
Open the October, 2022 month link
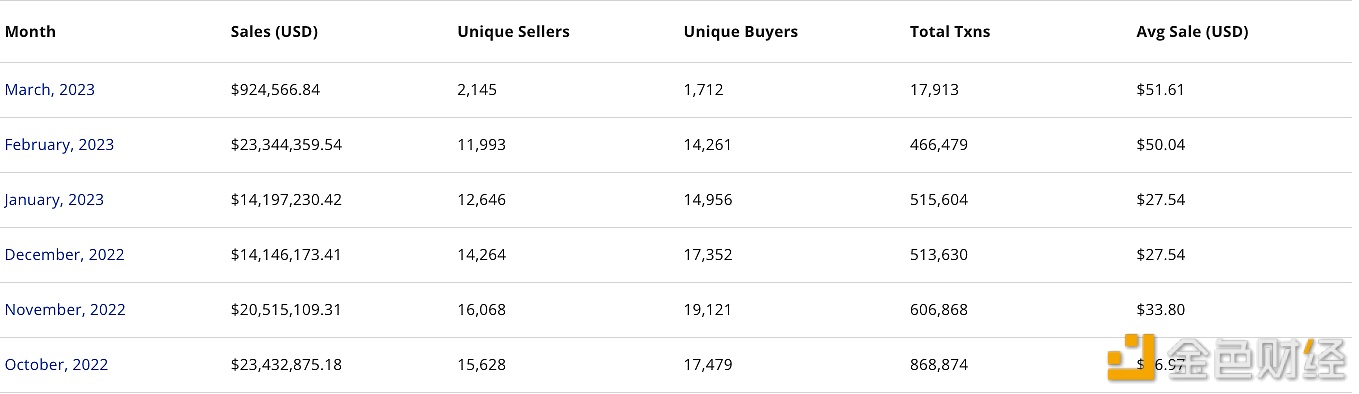tap(56, 365)
